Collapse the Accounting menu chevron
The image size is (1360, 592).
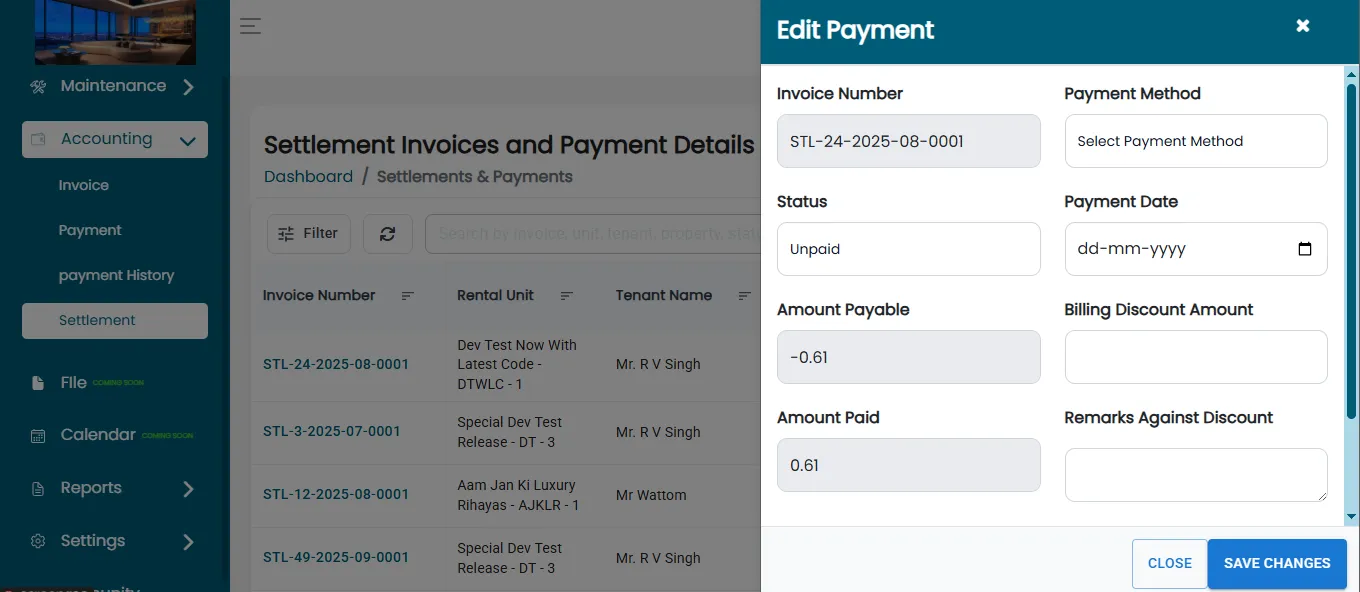click(x=187, y=141)
